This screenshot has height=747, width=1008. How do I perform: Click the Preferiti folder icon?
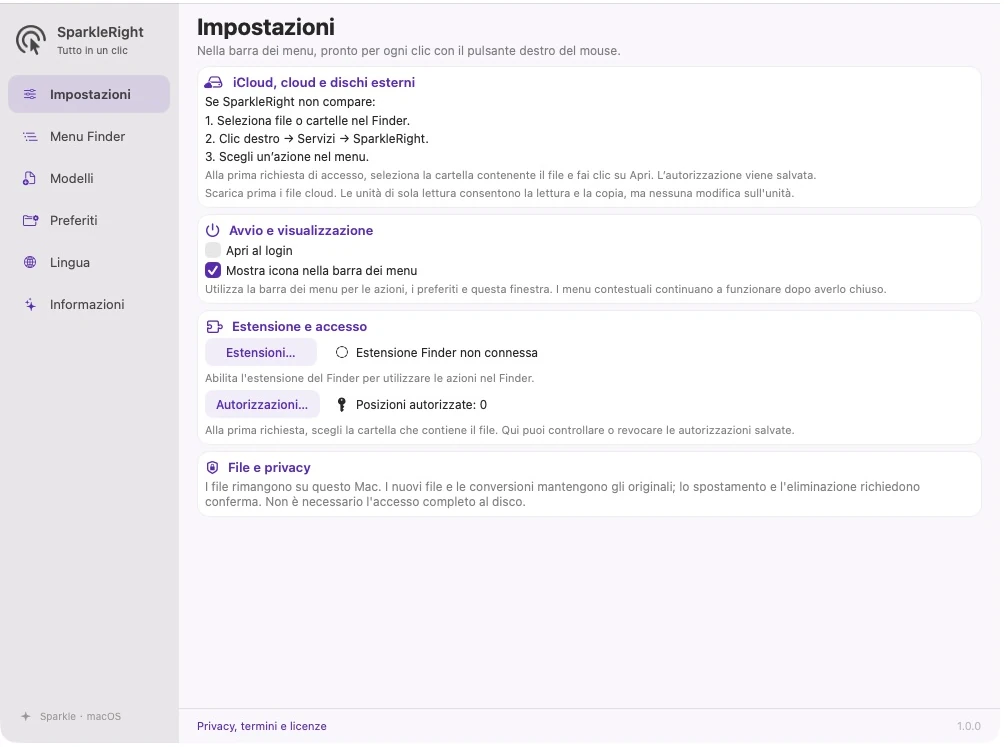tap(30, 220)
